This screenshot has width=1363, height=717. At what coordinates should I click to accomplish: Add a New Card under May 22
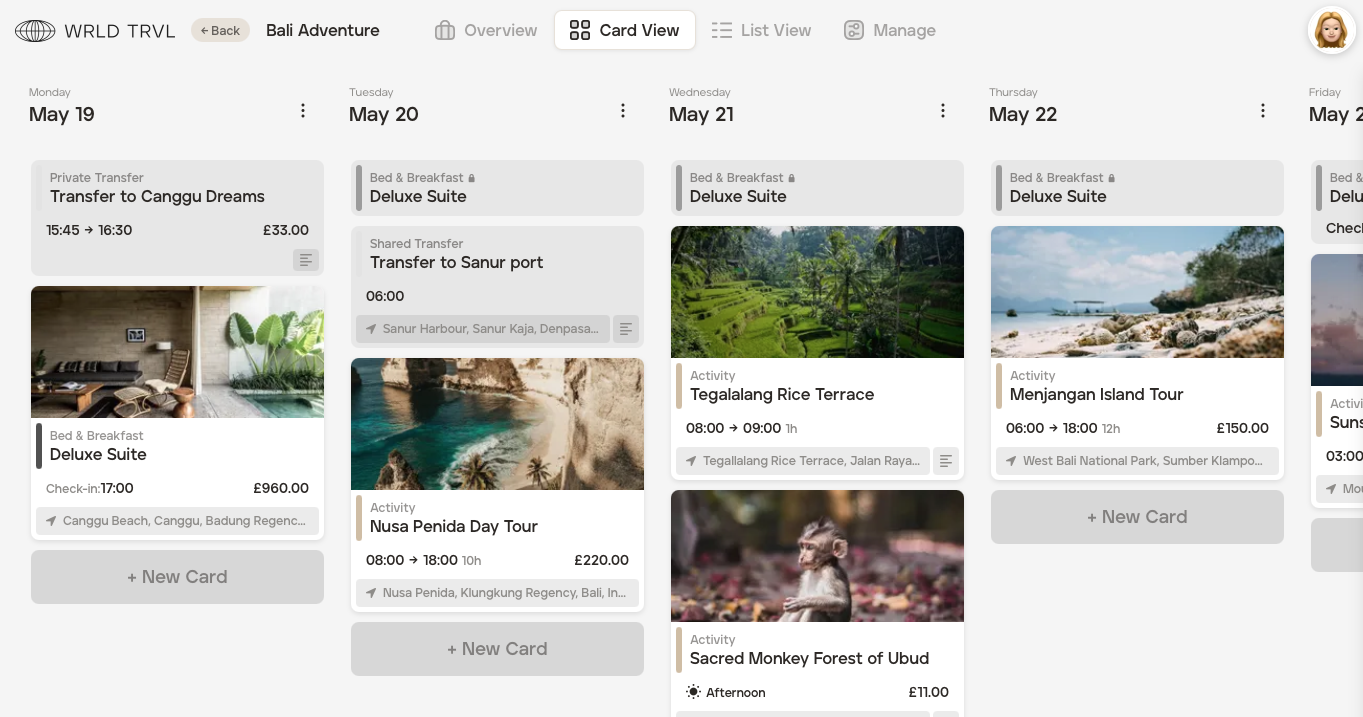(1137, 517)
